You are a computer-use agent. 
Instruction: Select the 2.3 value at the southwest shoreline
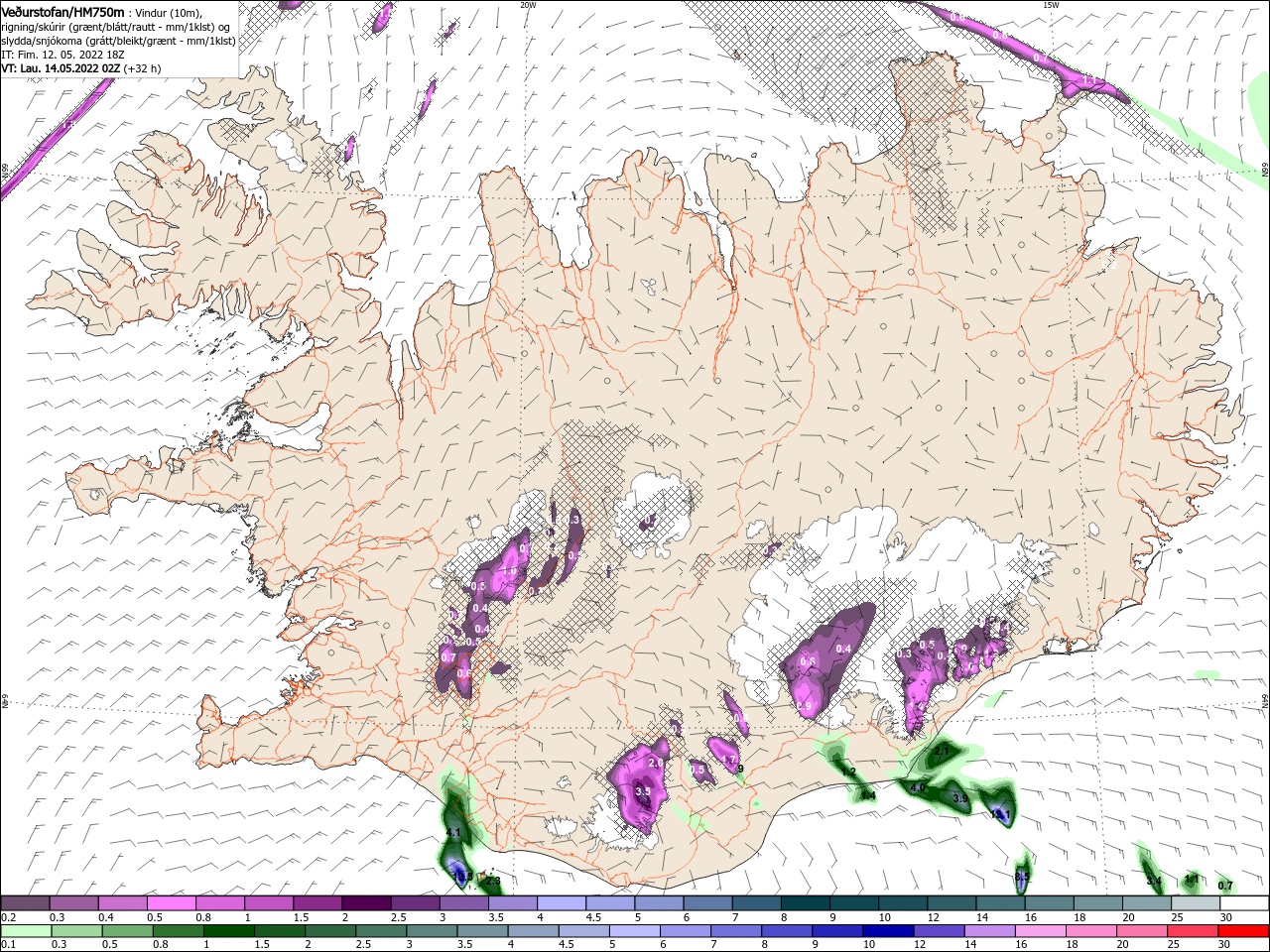[x=493, y=881]
